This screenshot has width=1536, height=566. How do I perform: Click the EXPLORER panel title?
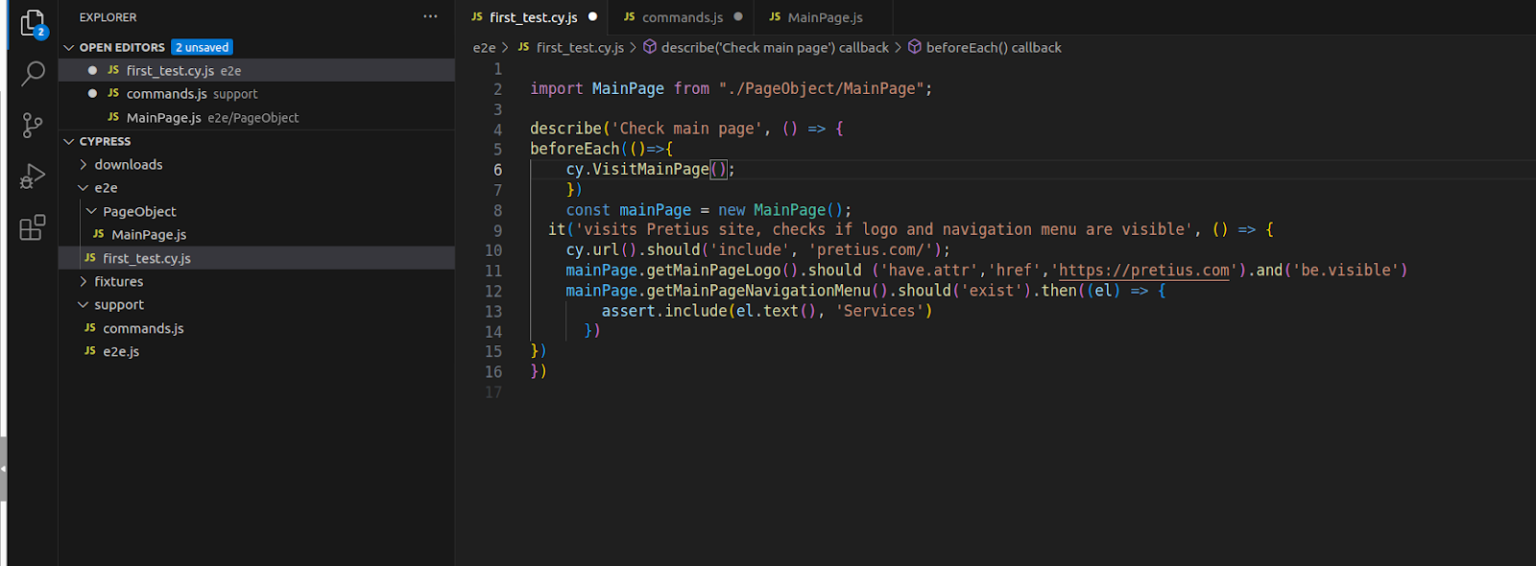[x=108, y=17]
